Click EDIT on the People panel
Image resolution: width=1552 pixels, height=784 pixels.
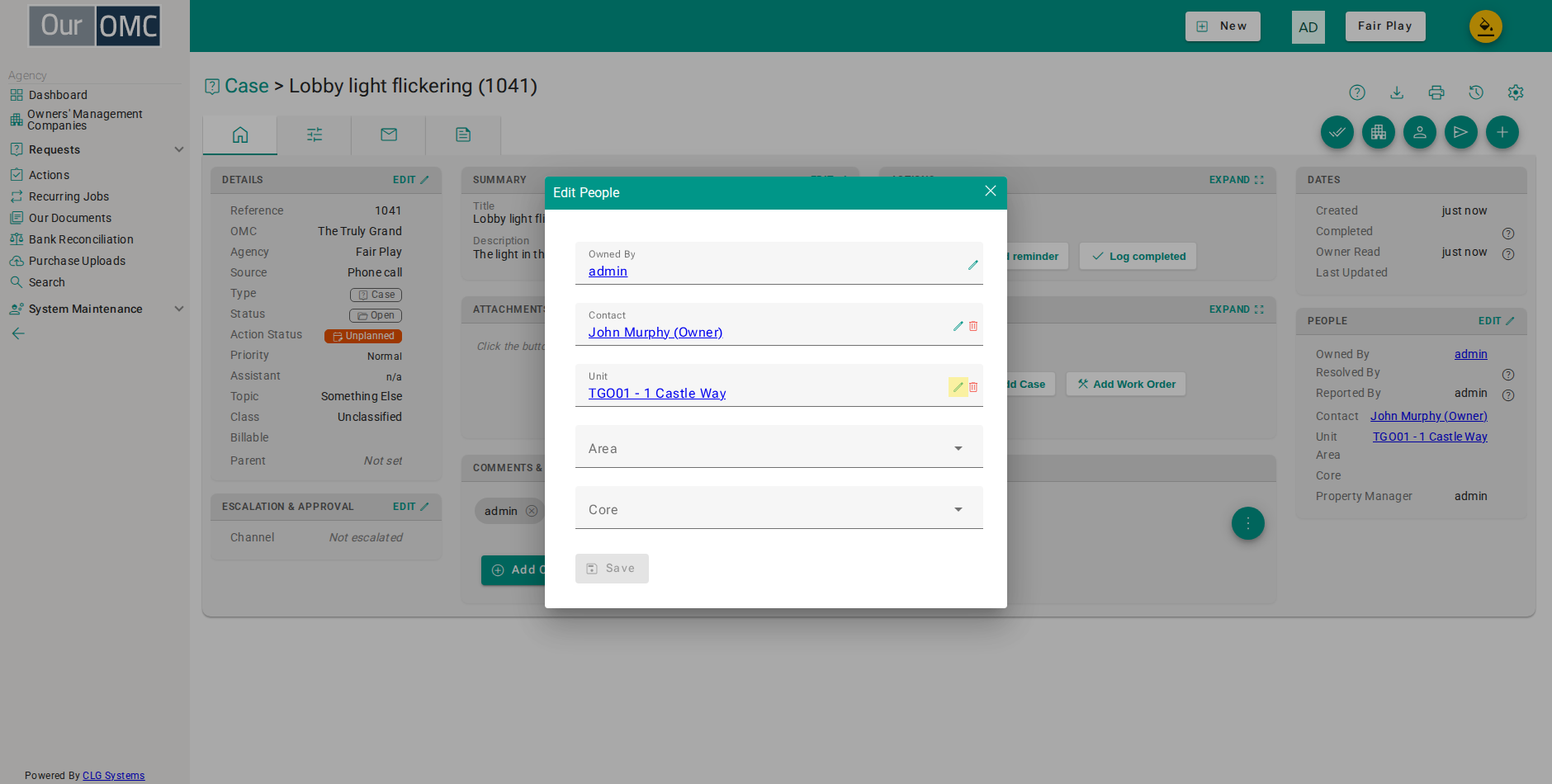pos(1496,321)
